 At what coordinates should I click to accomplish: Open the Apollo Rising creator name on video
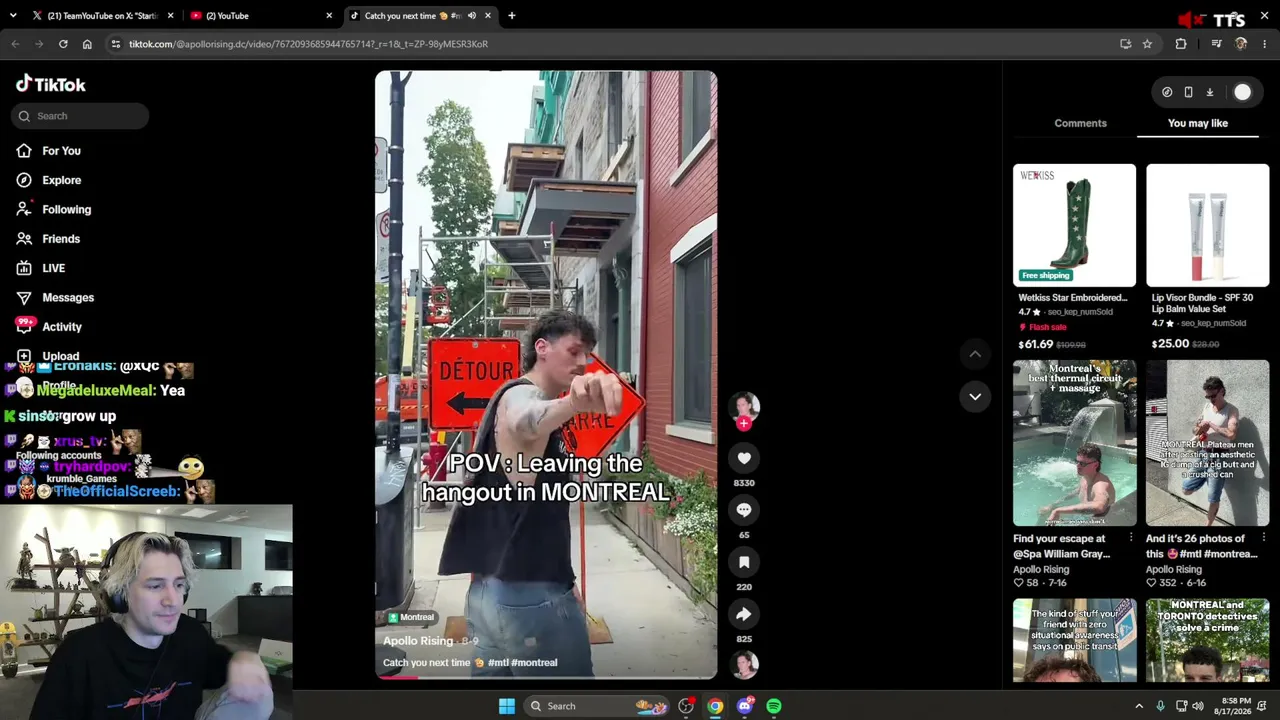click(418, 641)
